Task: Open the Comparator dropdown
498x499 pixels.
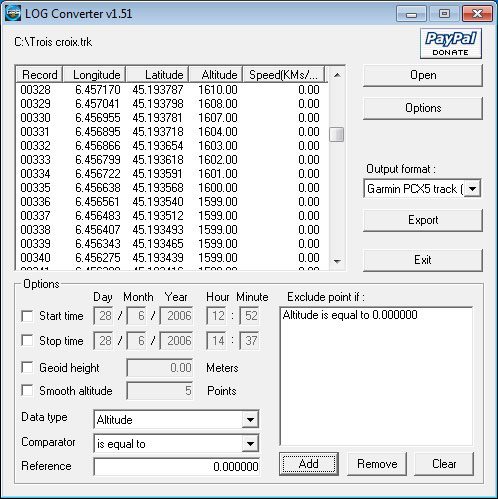Action: (x=250, y=444)
